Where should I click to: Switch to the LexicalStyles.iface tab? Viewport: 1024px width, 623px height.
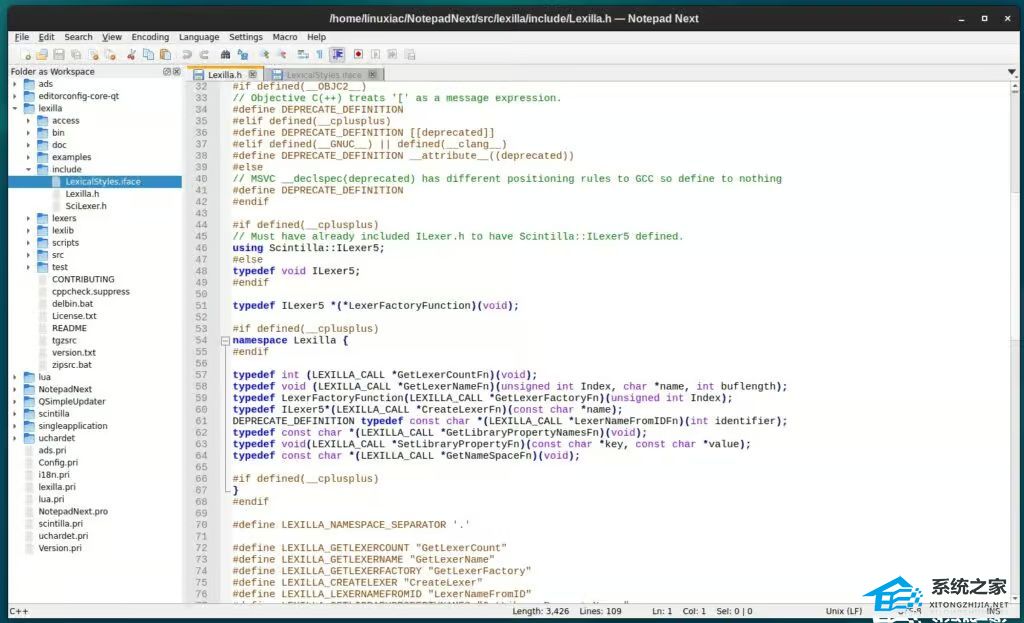click(322, 75)
